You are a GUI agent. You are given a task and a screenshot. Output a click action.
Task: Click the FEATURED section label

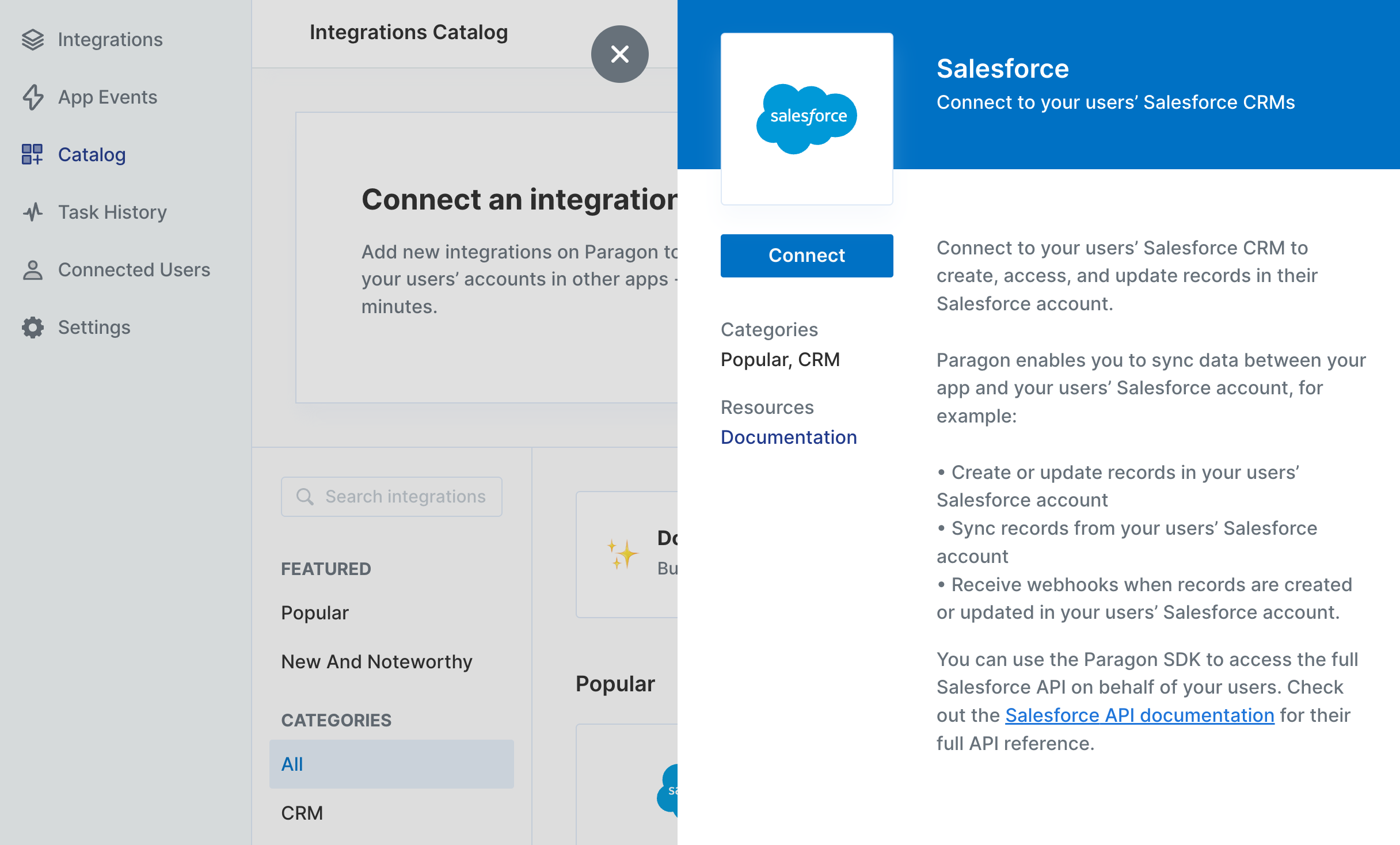click(326, 569)
